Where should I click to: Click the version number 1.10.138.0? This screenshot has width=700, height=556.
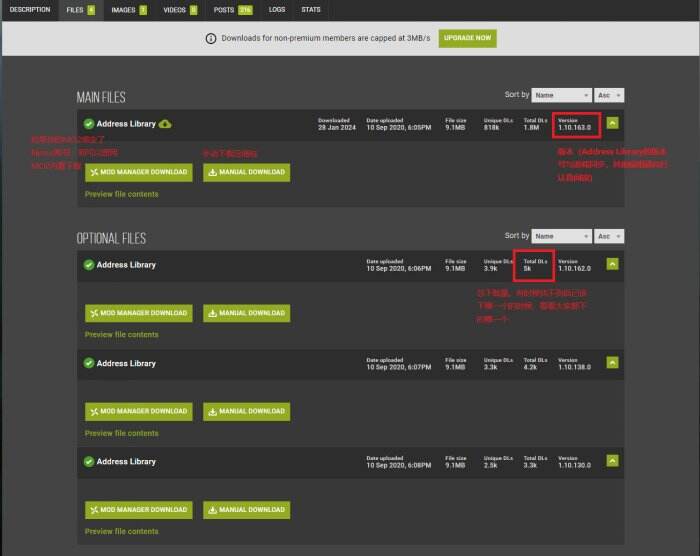coord(575,367)
